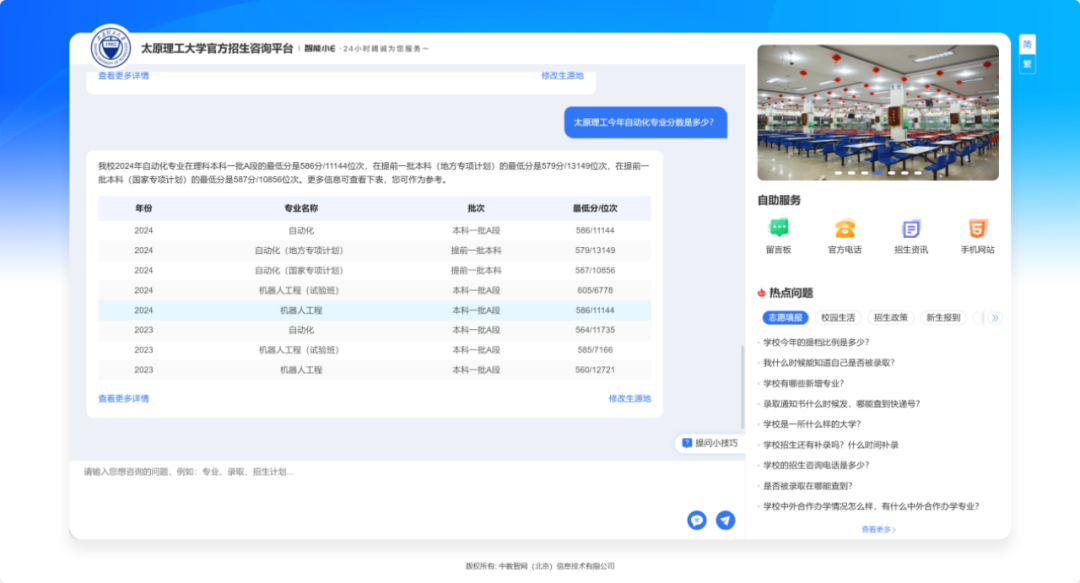Expand more hot-topic categories with double-arrow

(994, 318)
